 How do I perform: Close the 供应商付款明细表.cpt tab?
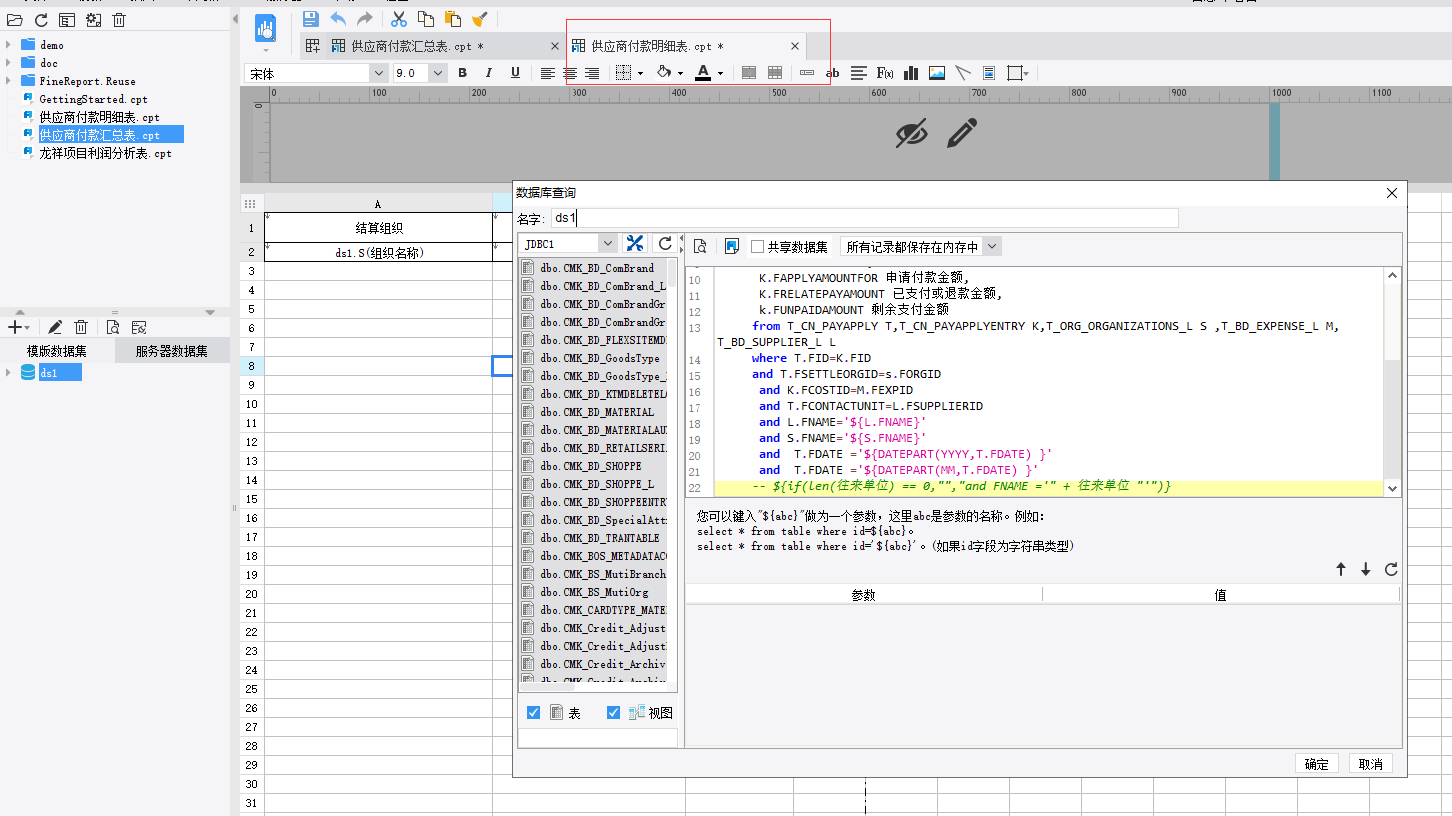(795, 46)
